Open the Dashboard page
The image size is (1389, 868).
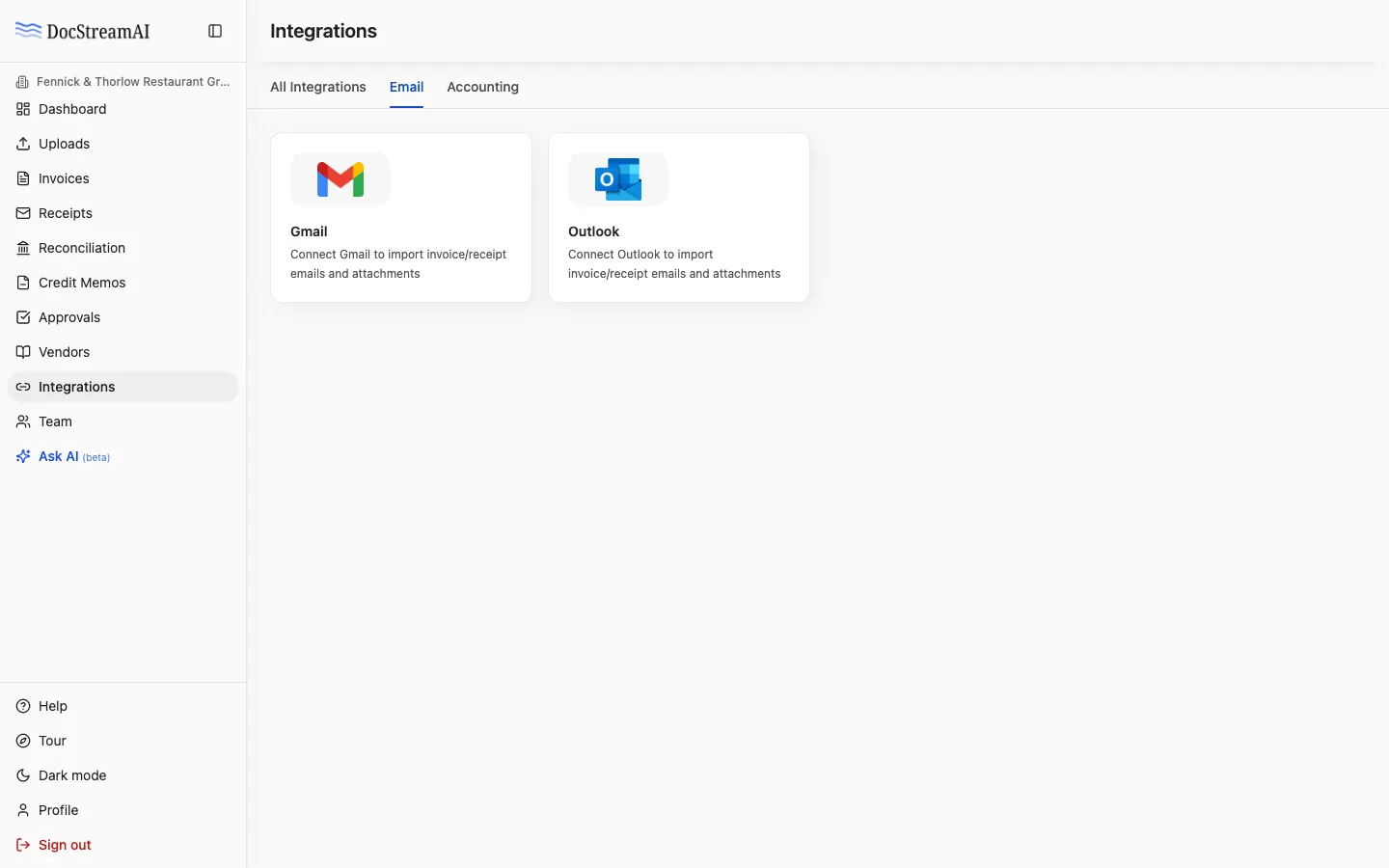coord(123,109)
